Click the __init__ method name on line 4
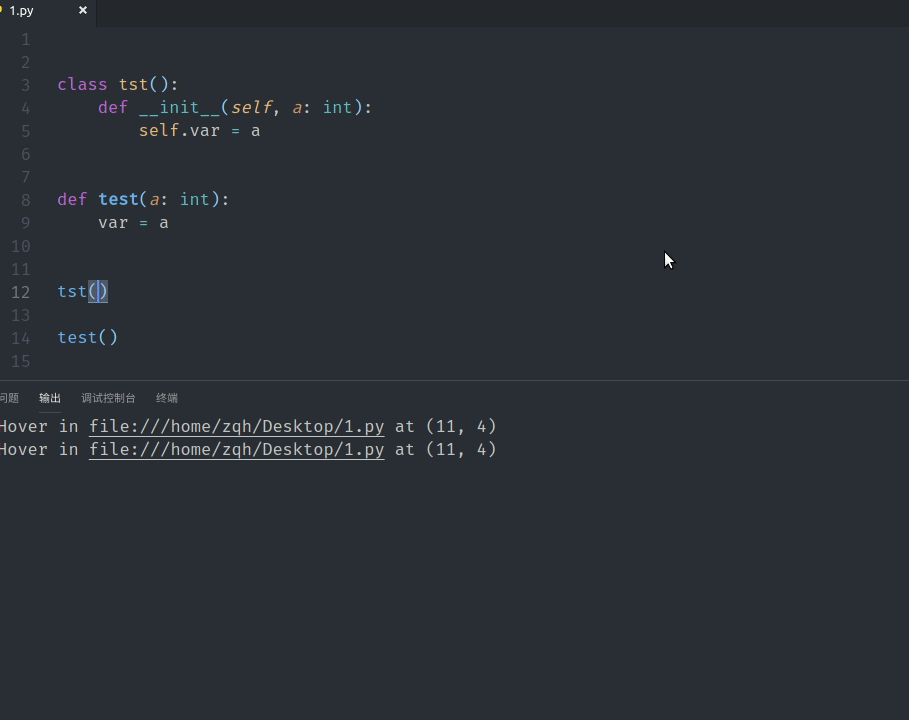909x720 pixels. [179, 108]
